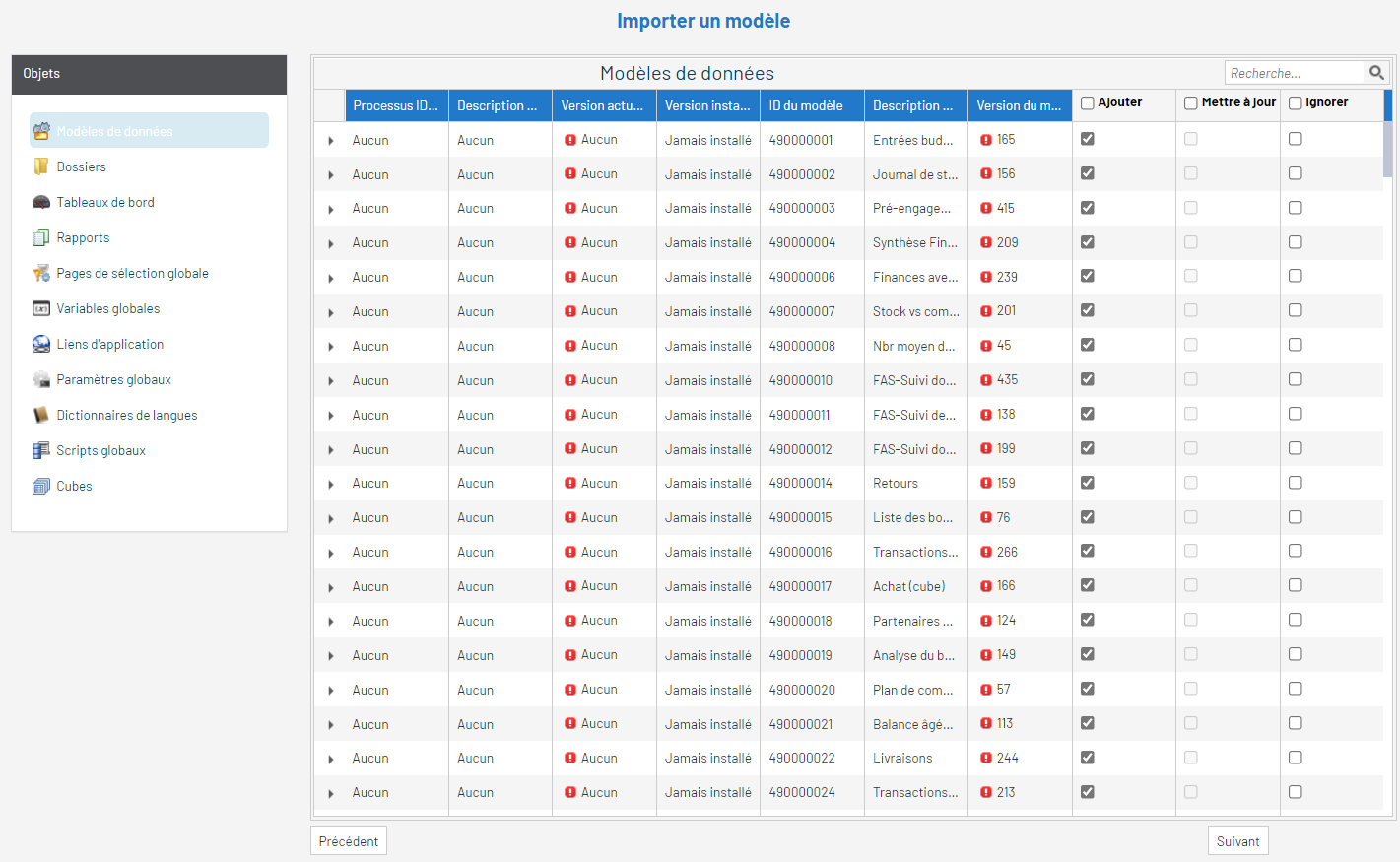Toggle the Ajouter header checkbox

pyautogui.click(x=1088, y=103)
